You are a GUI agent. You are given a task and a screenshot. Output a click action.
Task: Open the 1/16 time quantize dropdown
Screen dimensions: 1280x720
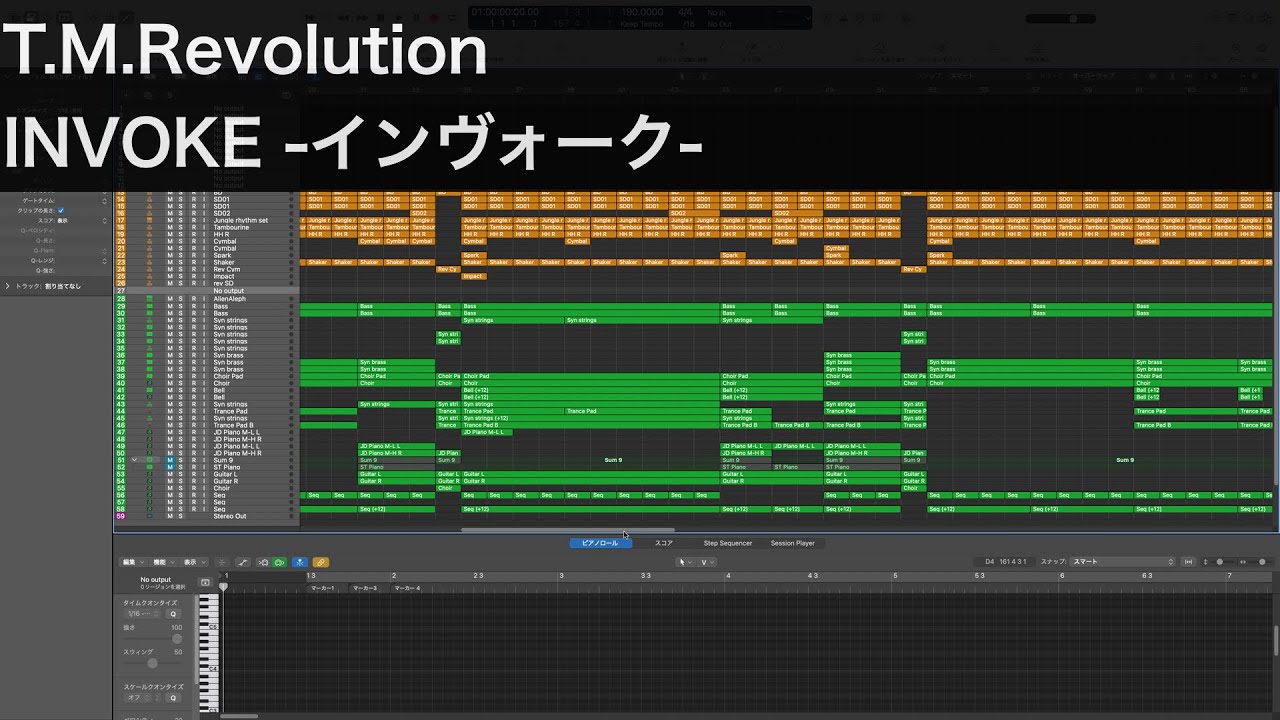140,614
